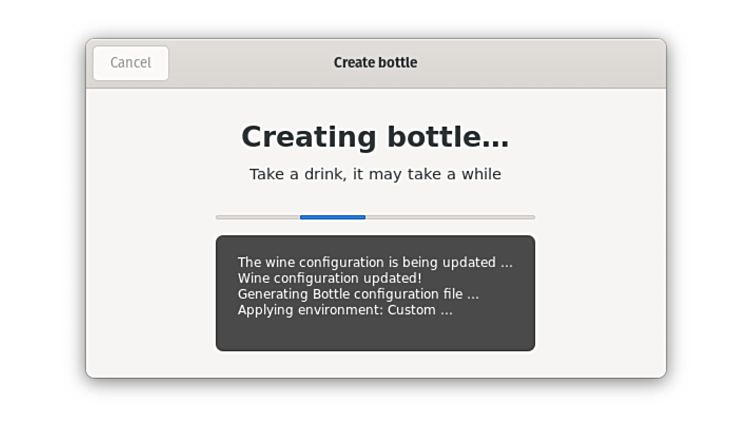Image resolution: width=752 pixels, height=423 pixels.
Task: Click the header bar between Cancel and title
Action: (250, 63)
